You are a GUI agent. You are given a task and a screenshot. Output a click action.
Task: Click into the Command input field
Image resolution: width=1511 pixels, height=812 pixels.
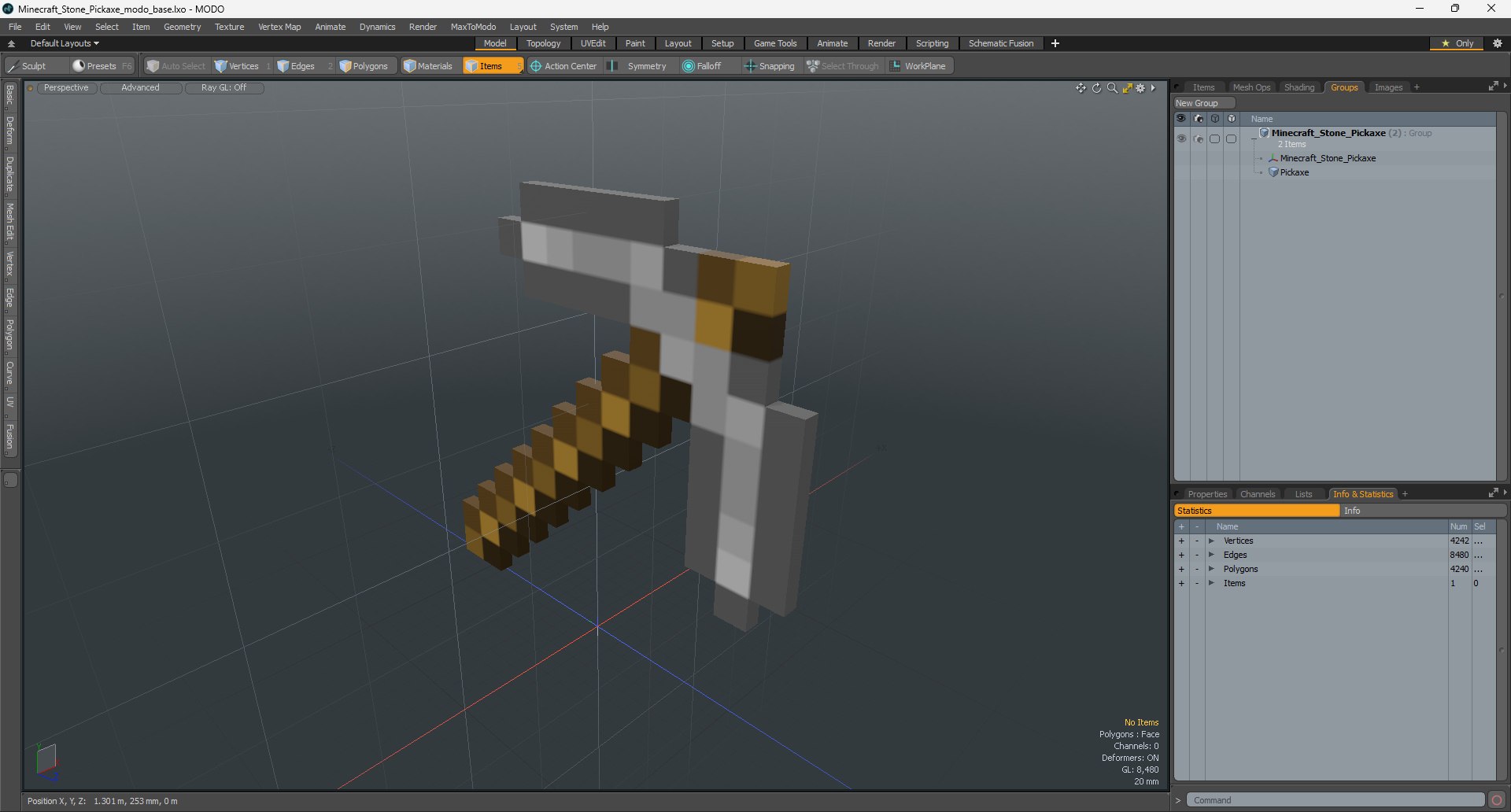pos(1336,800)
